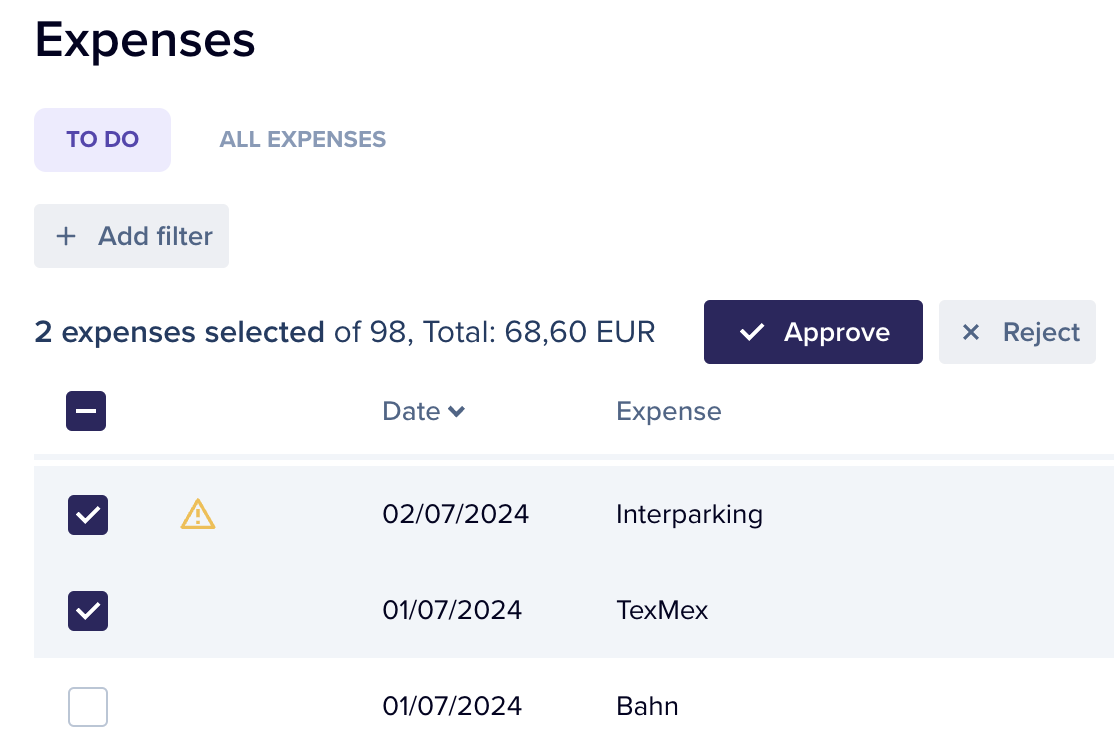Approve the selected expenses
This screenshot has width=1114, height=750.
coord(813,332)
